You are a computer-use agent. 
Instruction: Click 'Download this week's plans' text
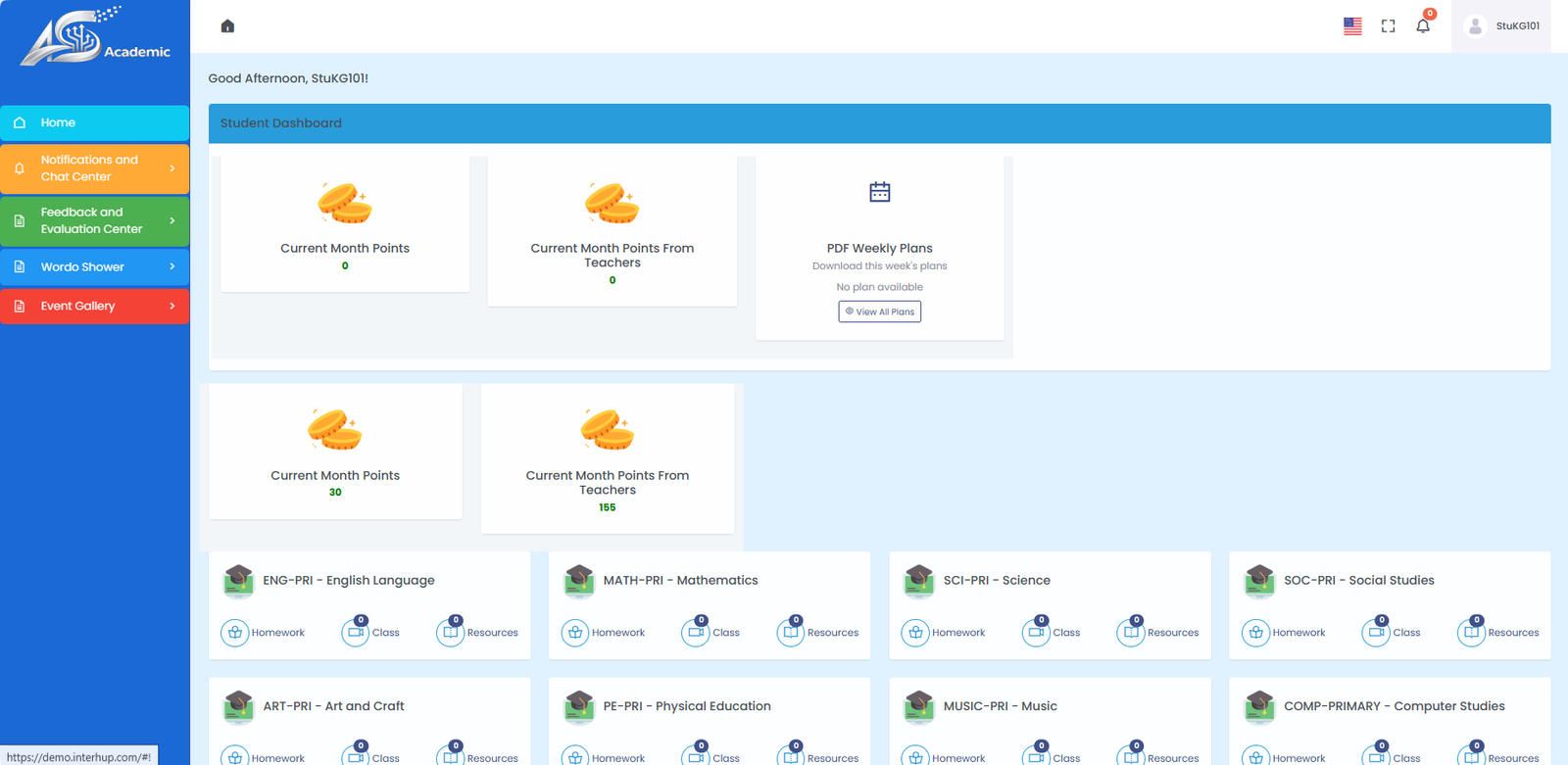coord(880,265)
